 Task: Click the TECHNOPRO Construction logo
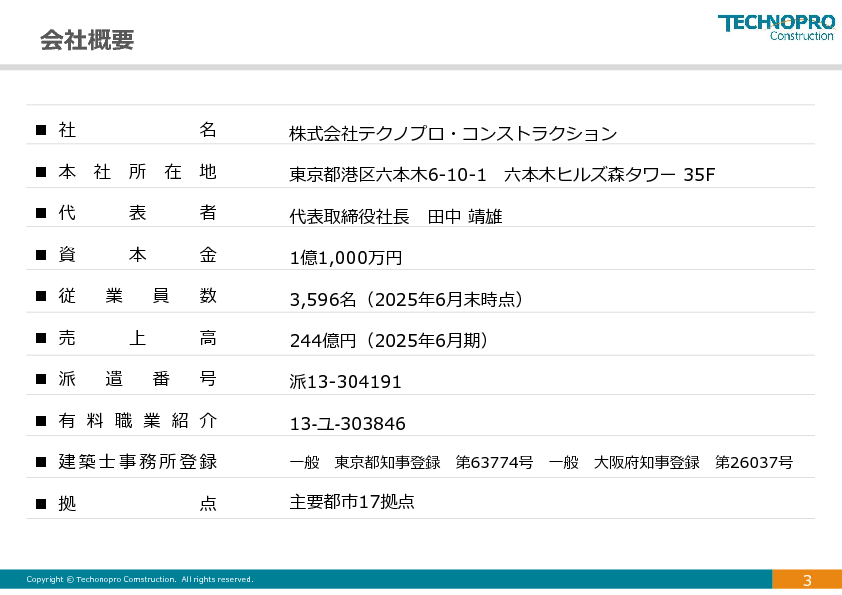tap(775, 27)
